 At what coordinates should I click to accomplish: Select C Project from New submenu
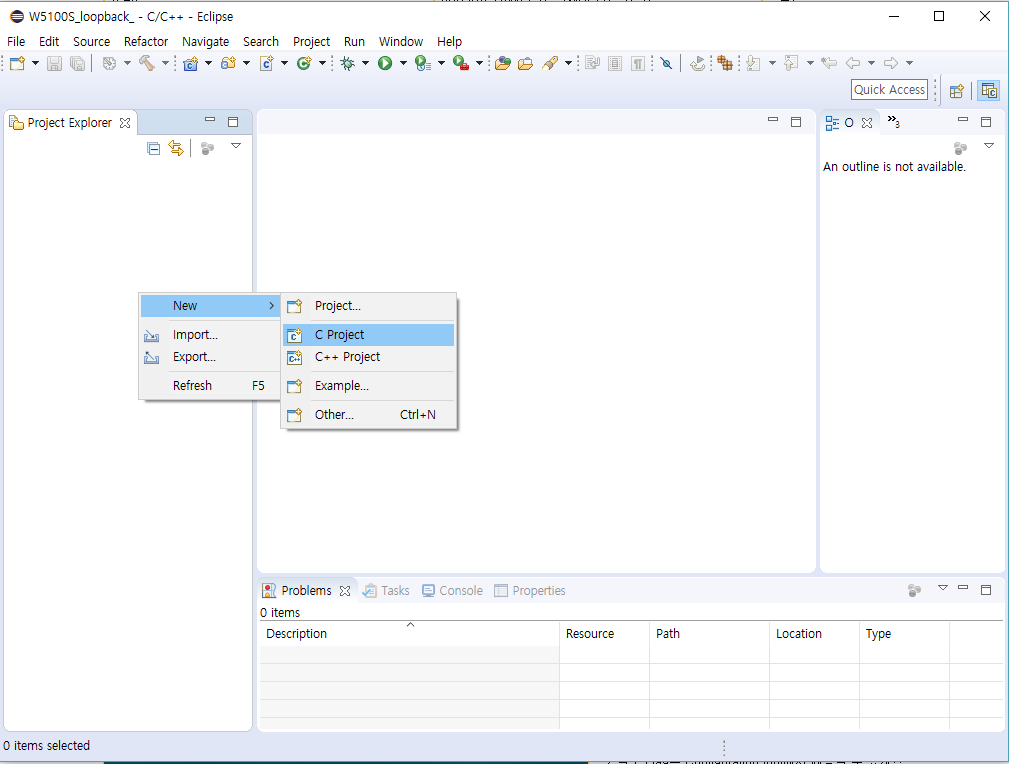(369, 335)
